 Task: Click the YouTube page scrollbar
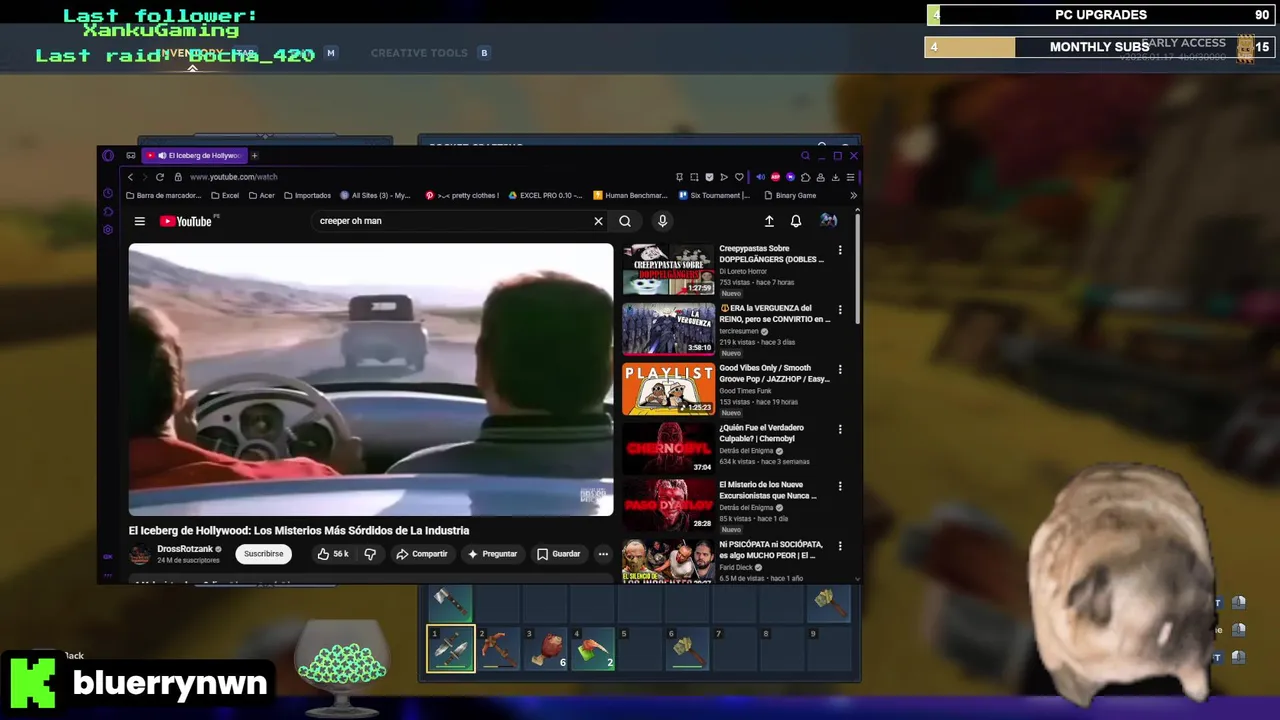click(858, 268)
